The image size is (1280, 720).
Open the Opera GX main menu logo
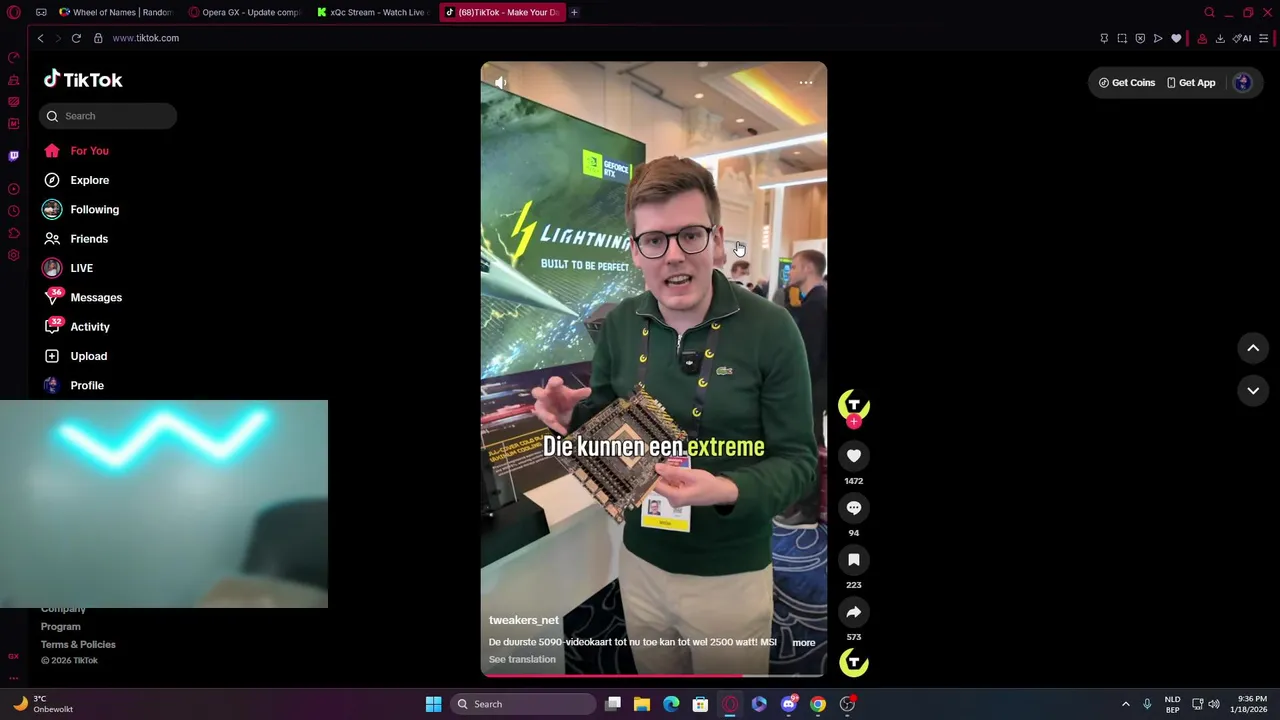(x=14, y=12)
